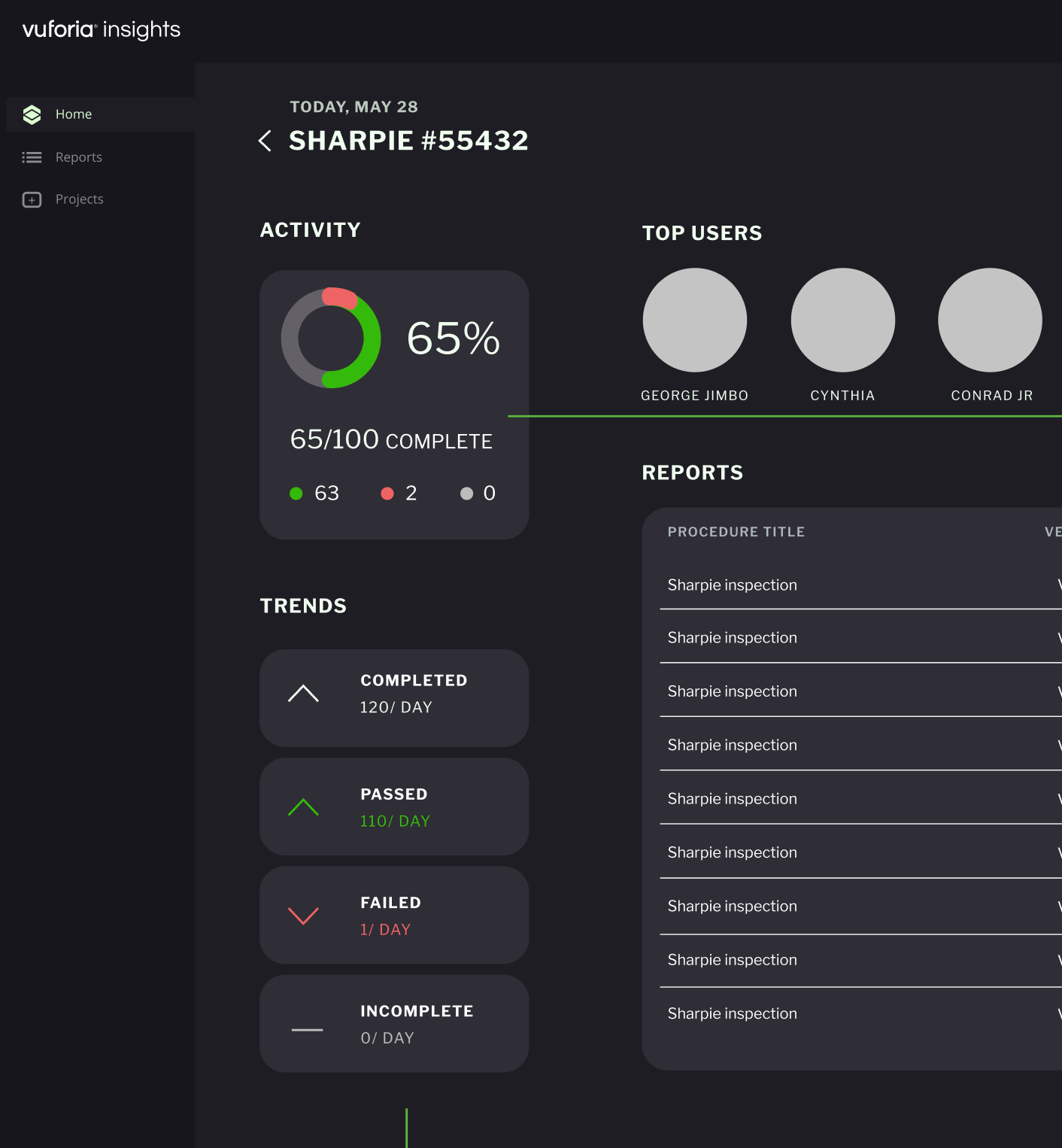The width and height of the screenshot is (1062, 1148).
Task: Click the green Passed trend up arrow
Action: (303, 807)
